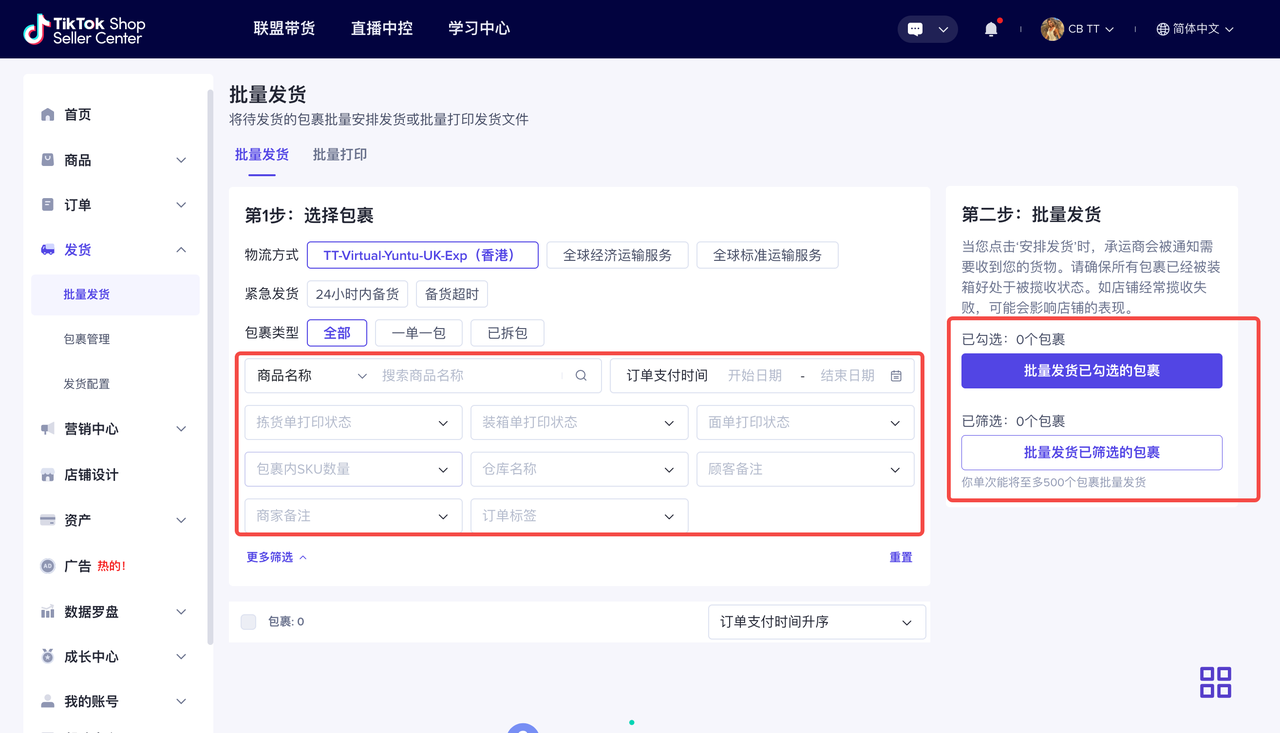Viewport: 1280px width, 733px height.
Task: Switch to the 批量打印 tab
Action: point(340,155)
